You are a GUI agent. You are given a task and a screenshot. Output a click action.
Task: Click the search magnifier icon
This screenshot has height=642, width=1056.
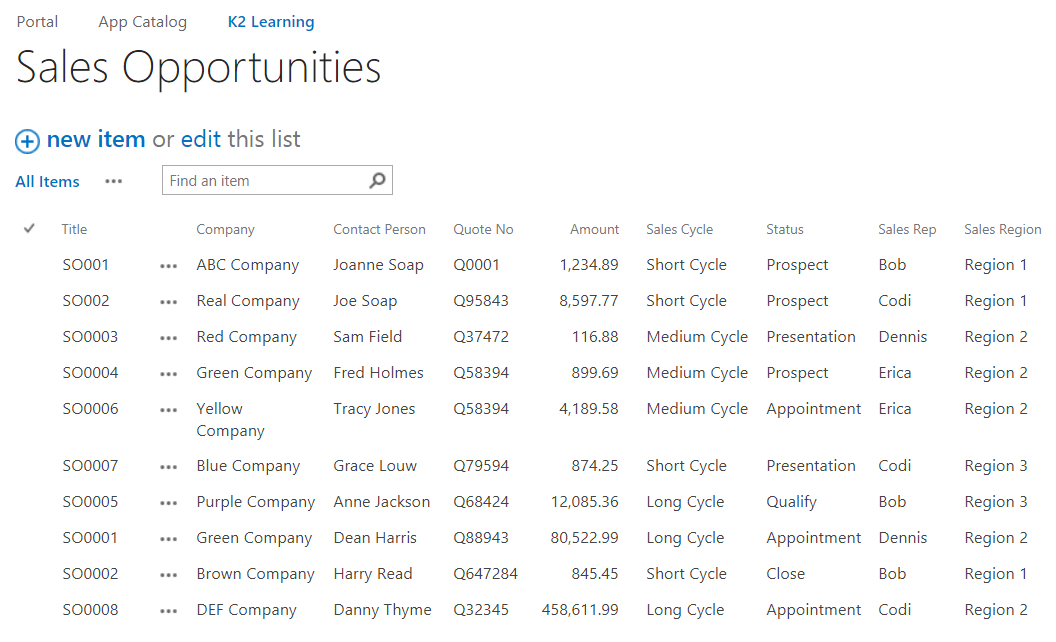pyautogui.click(x=377, y=181)
